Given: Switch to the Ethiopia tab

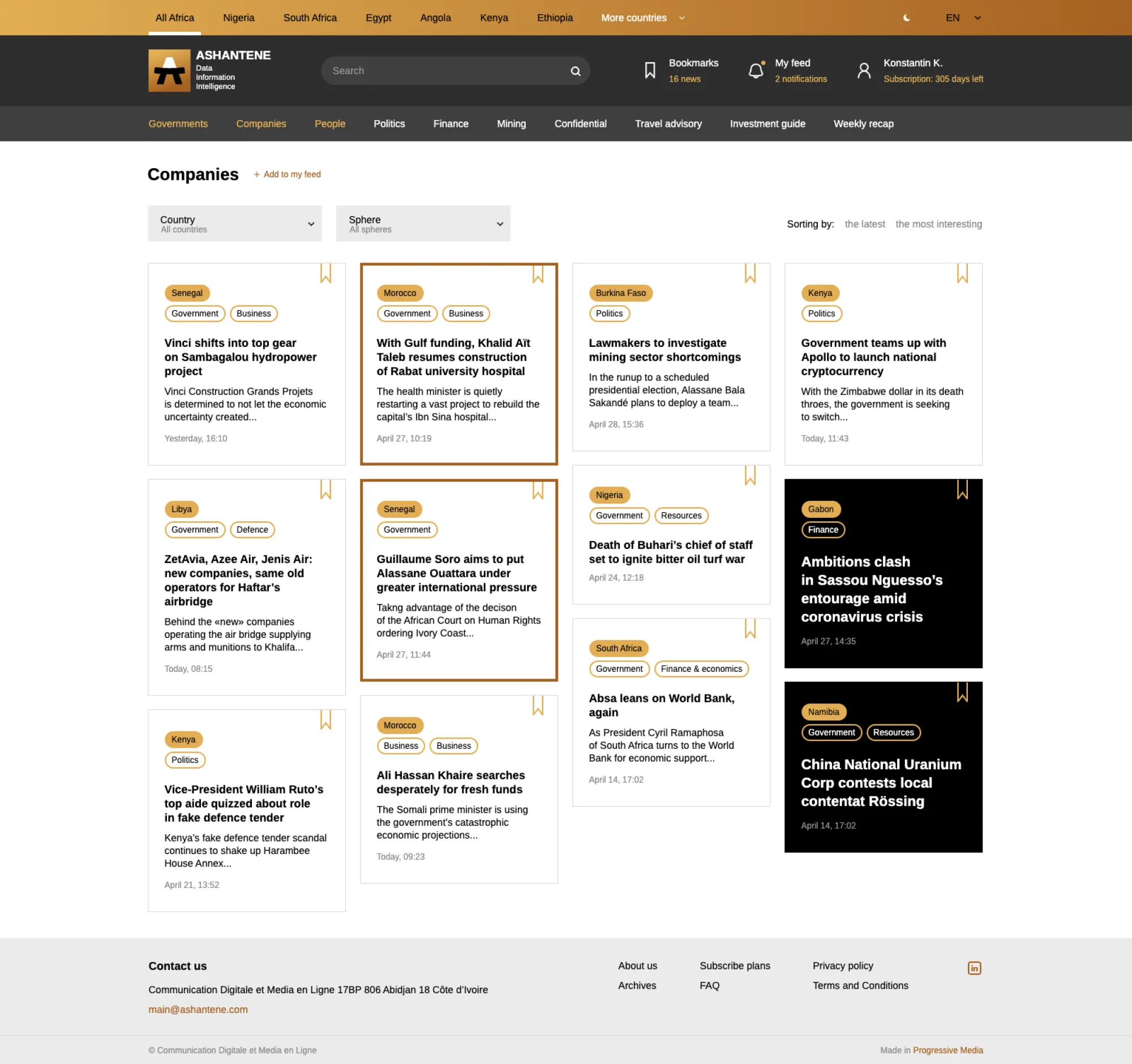Looking at the screenshot, I should click(x=555, y=18).
